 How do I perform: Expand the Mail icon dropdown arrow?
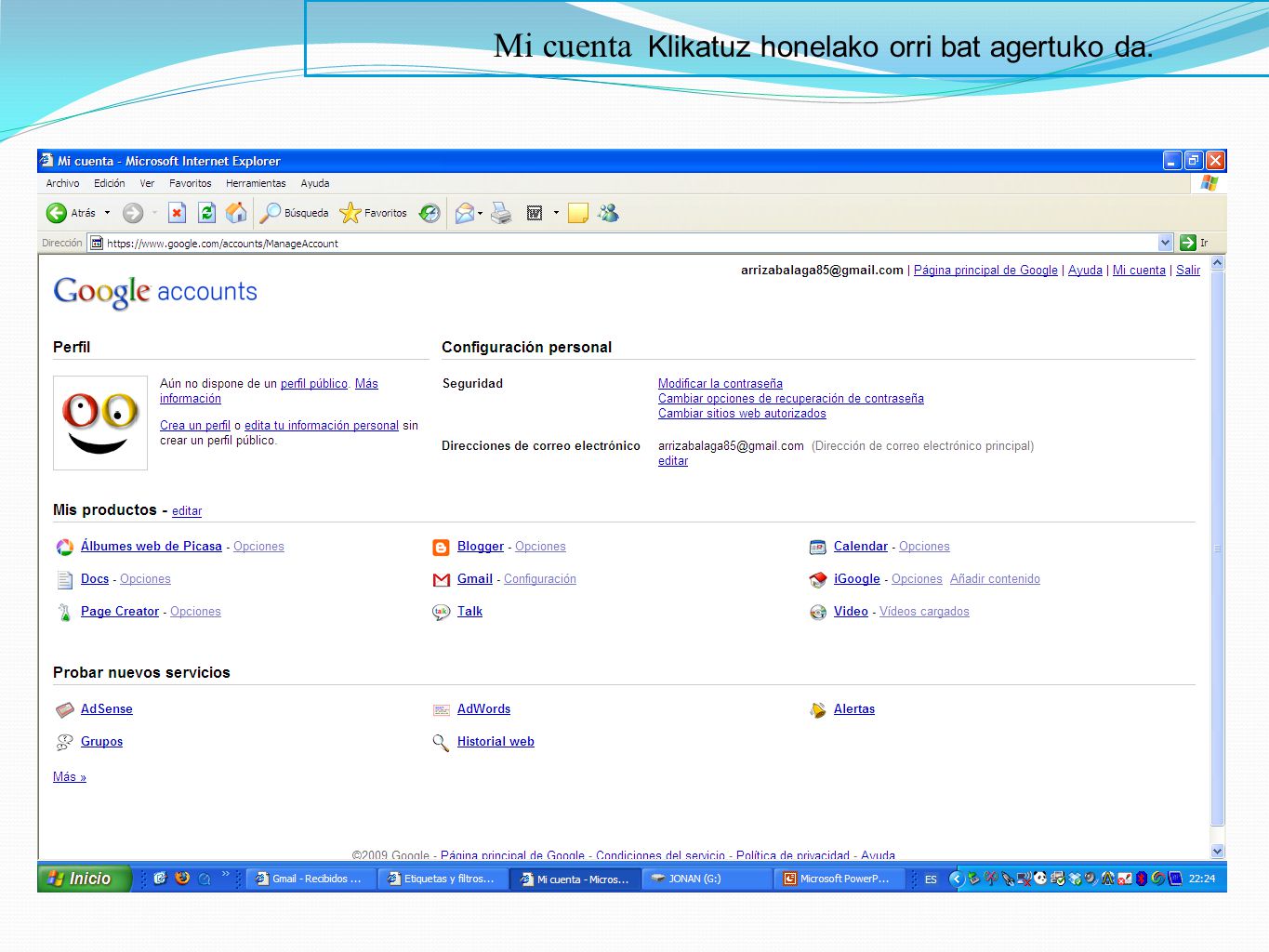point(480,213)
